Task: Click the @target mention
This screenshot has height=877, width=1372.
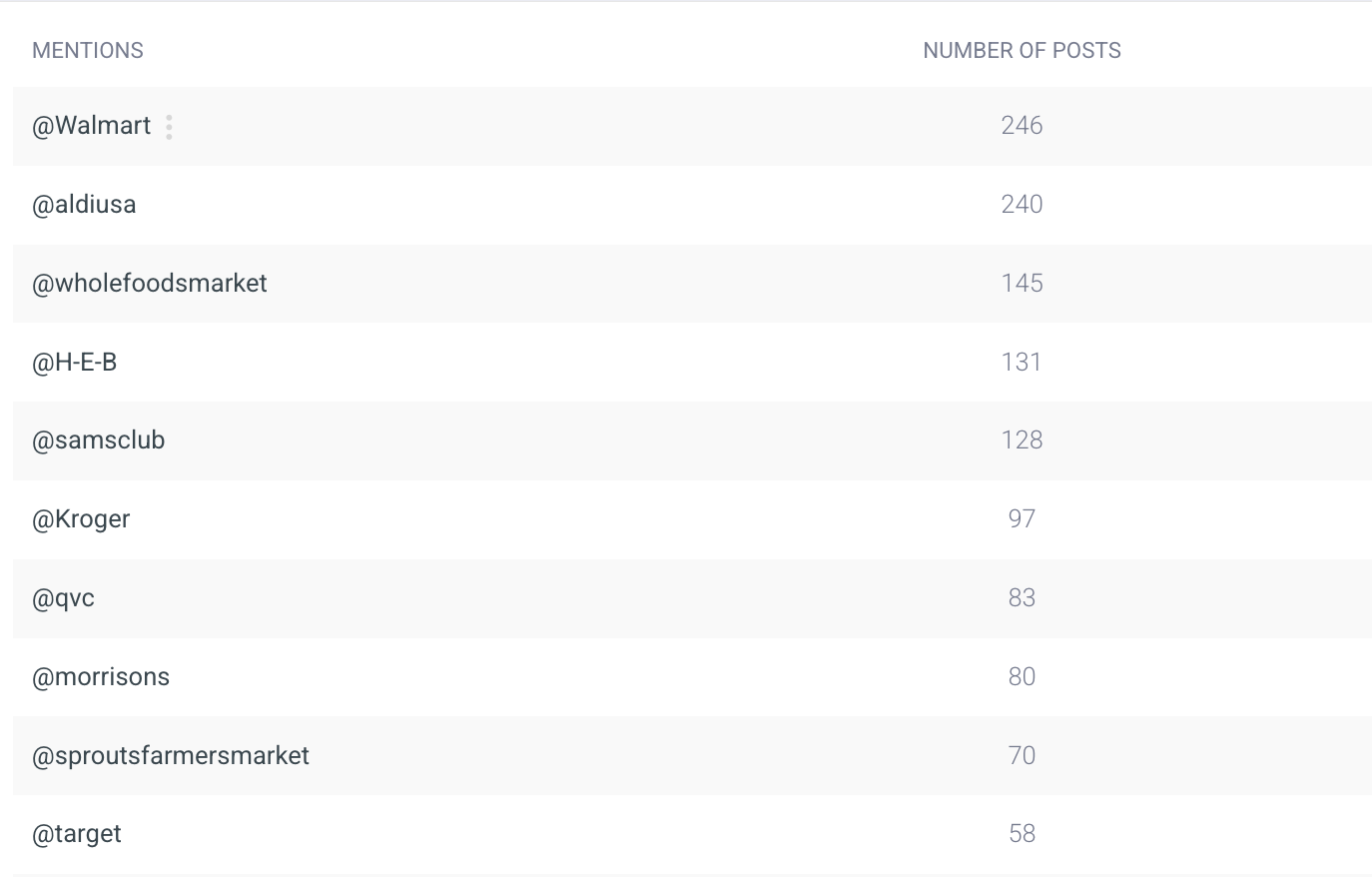Action: [x=77, y=834]
